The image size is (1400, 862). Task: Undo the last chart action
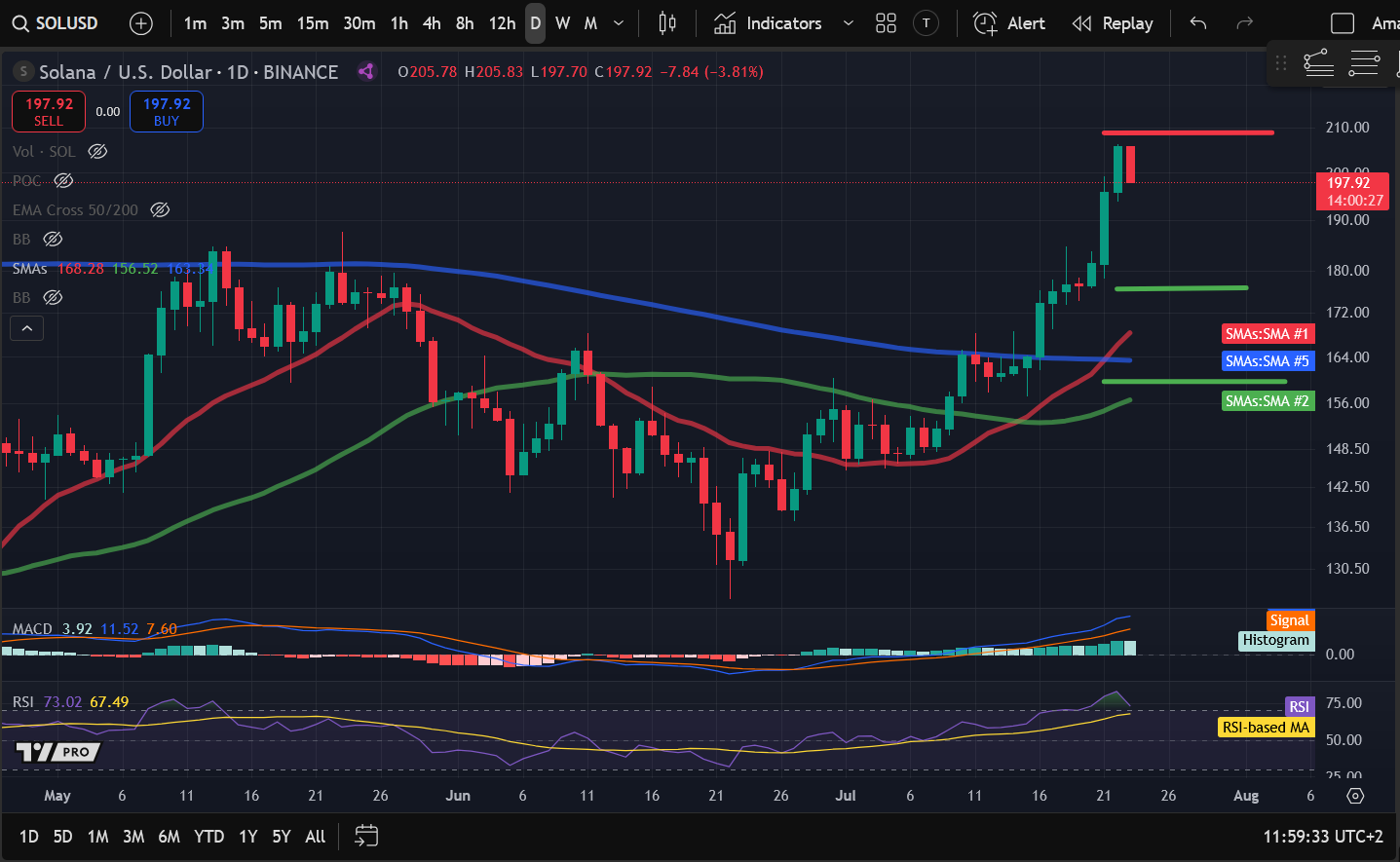click(1198, 23)
